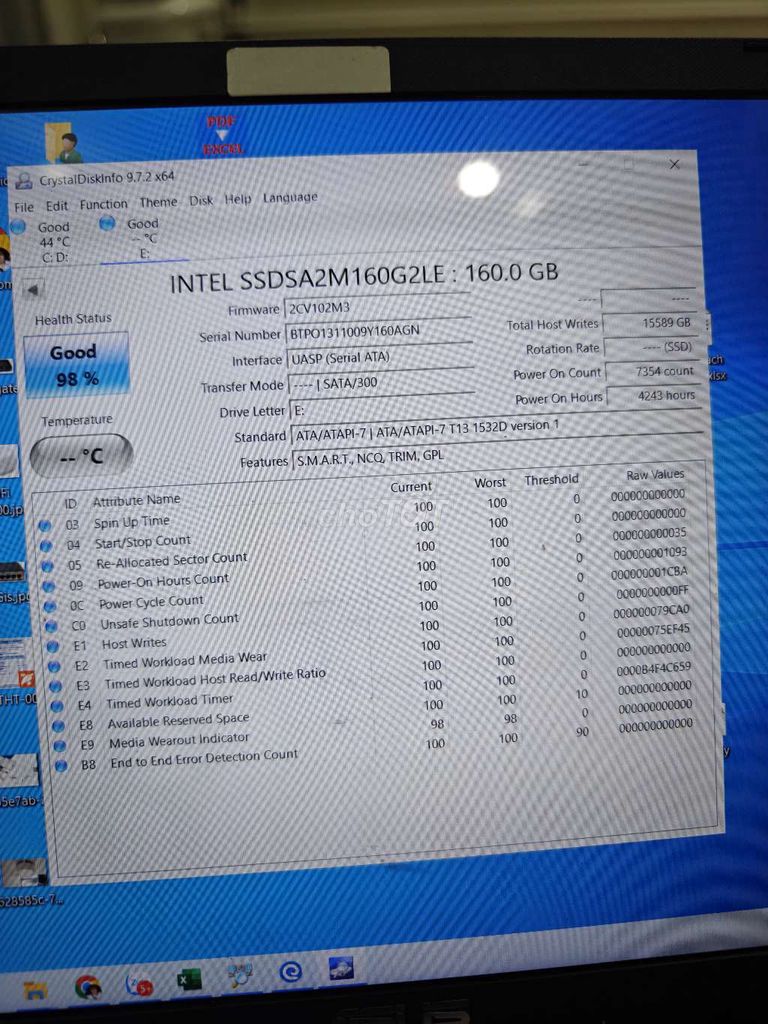Open the Theme menu
768x1024 pixels.
(x=158, y=202)
